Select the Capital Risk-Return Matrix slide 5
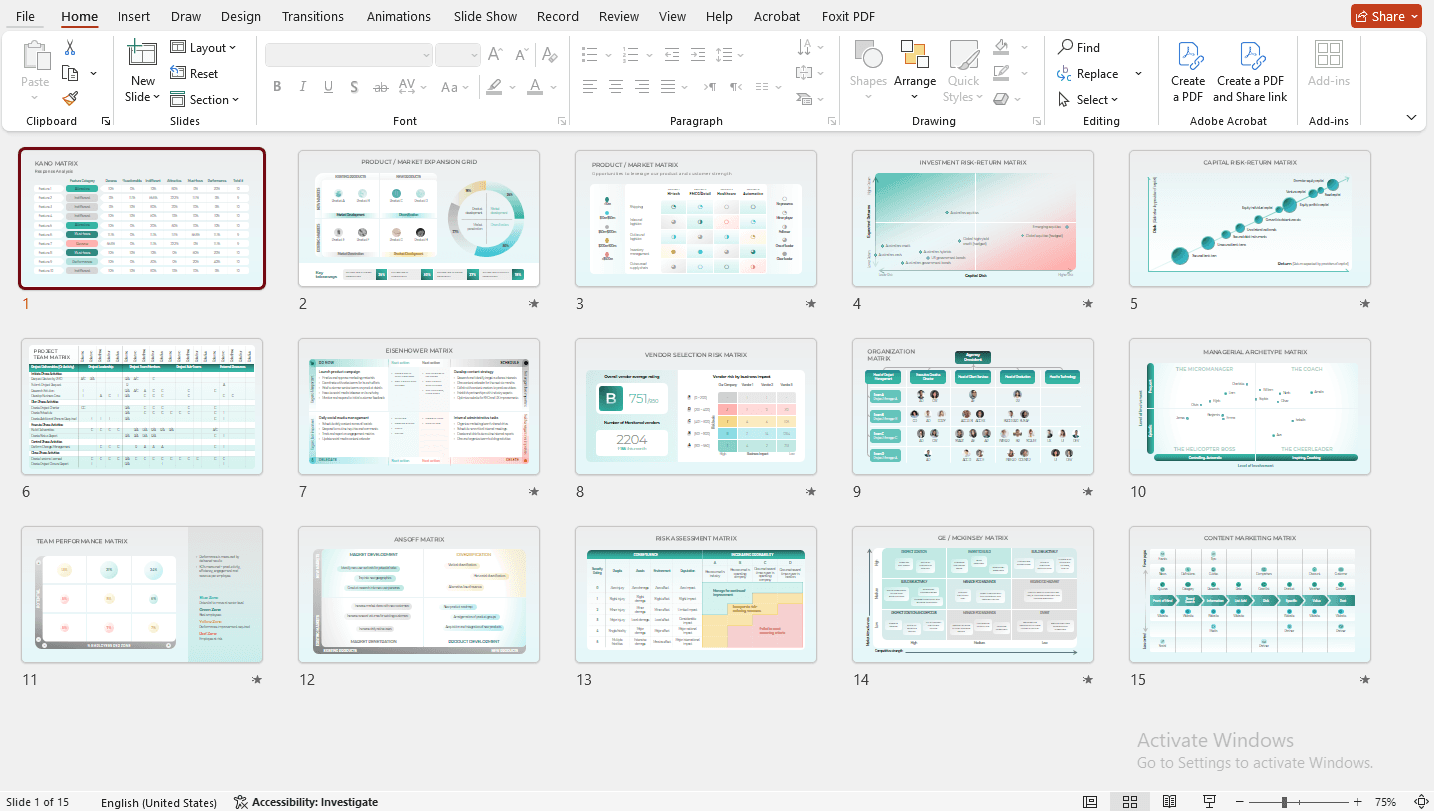This screenshot has width=1434, height=811. 1250,218
